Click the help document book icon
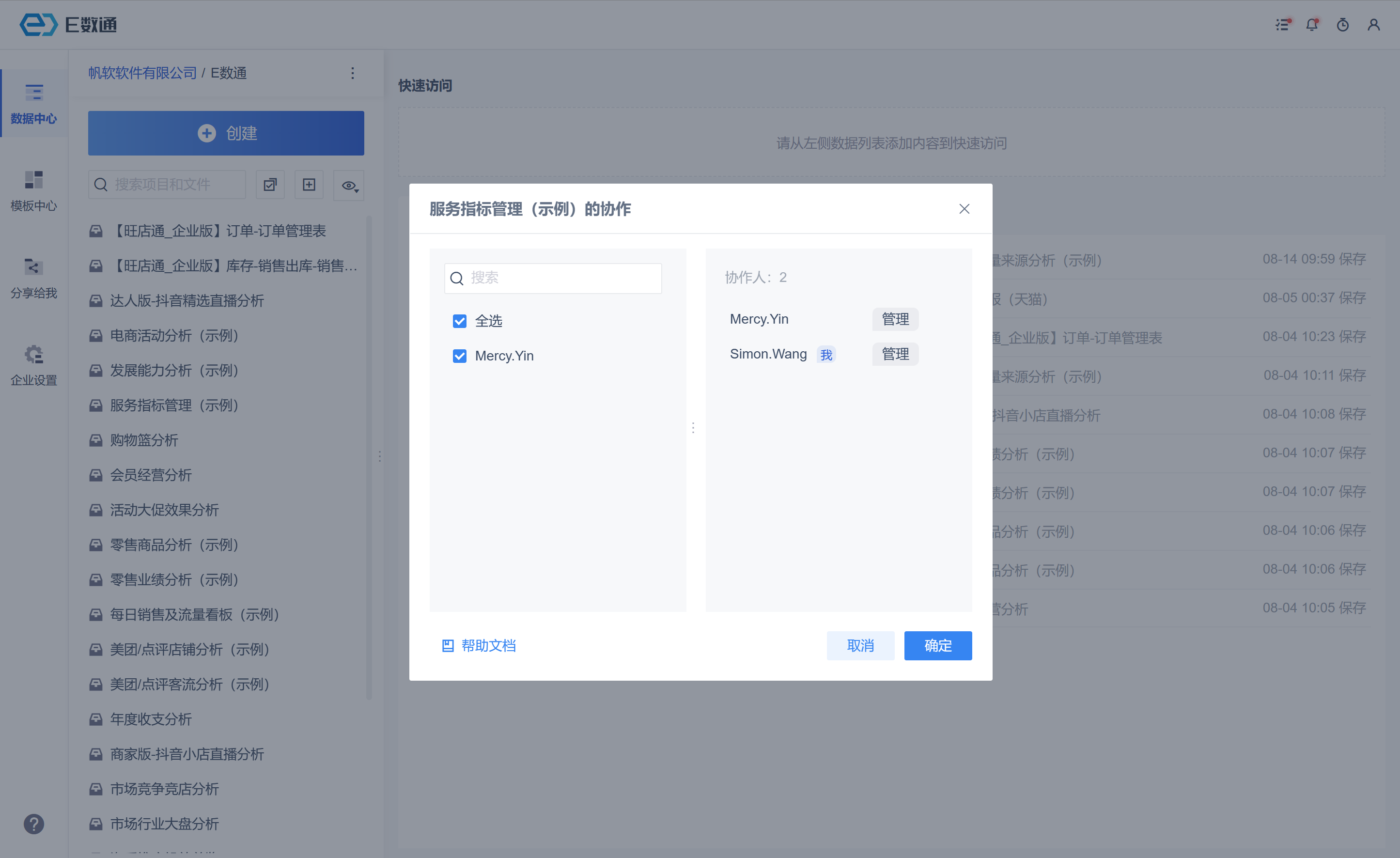Image resolution: width=1400 pixels, height=858 pixels. point(448,645)
